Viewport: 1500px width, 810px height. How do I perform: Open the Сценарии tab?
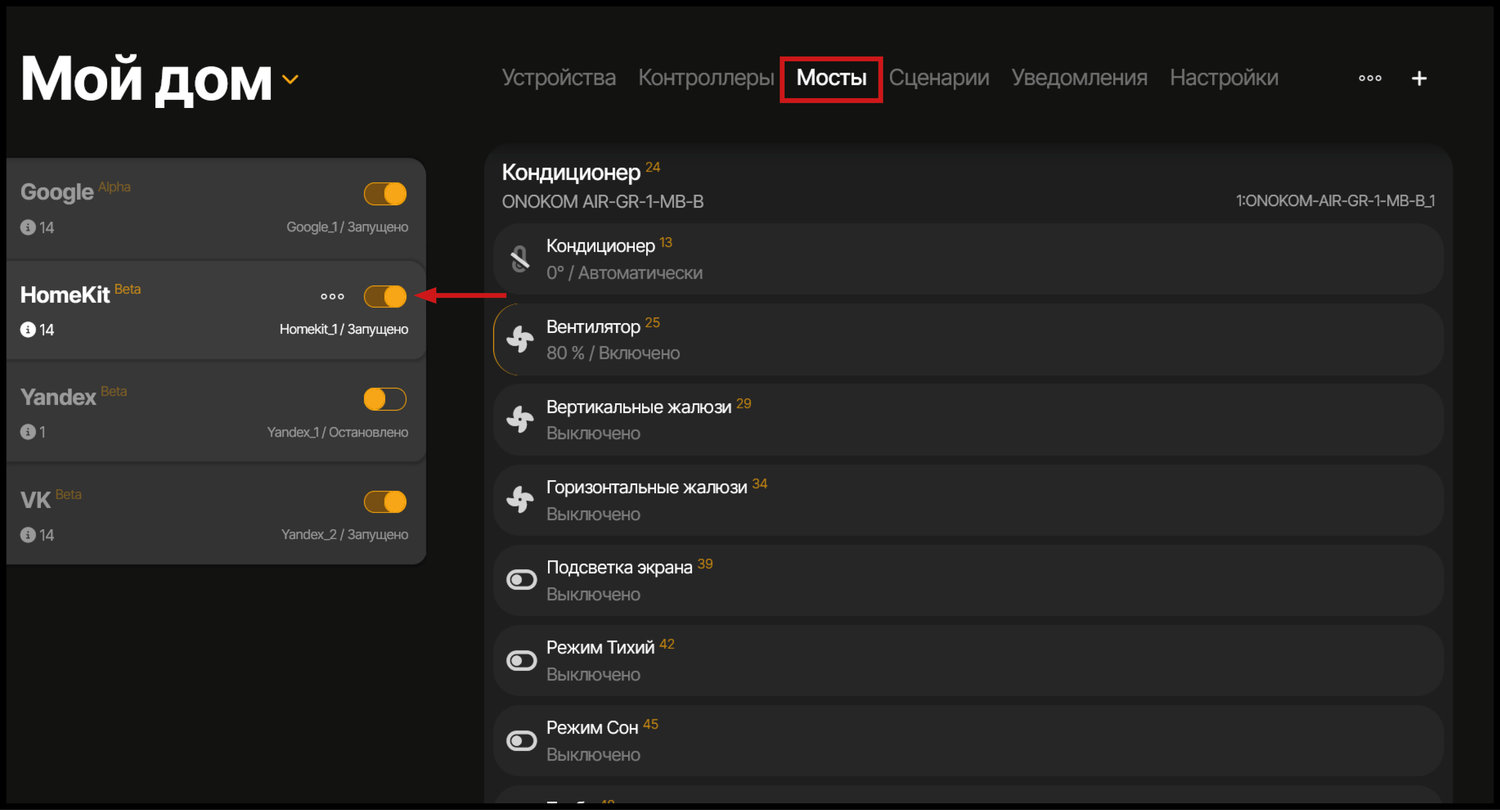pos(939,78)
